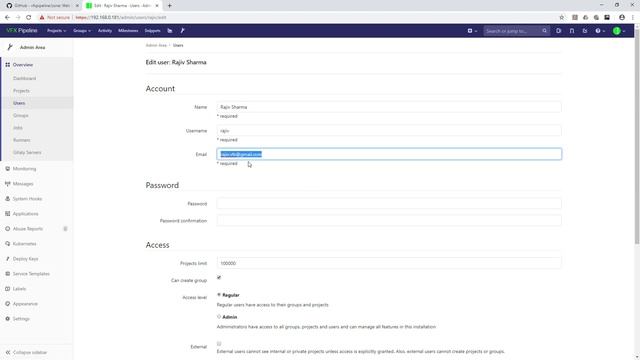Open the Labels icon in sidebar
Viewport: 640px width, 360px height.
pos(7,289)
